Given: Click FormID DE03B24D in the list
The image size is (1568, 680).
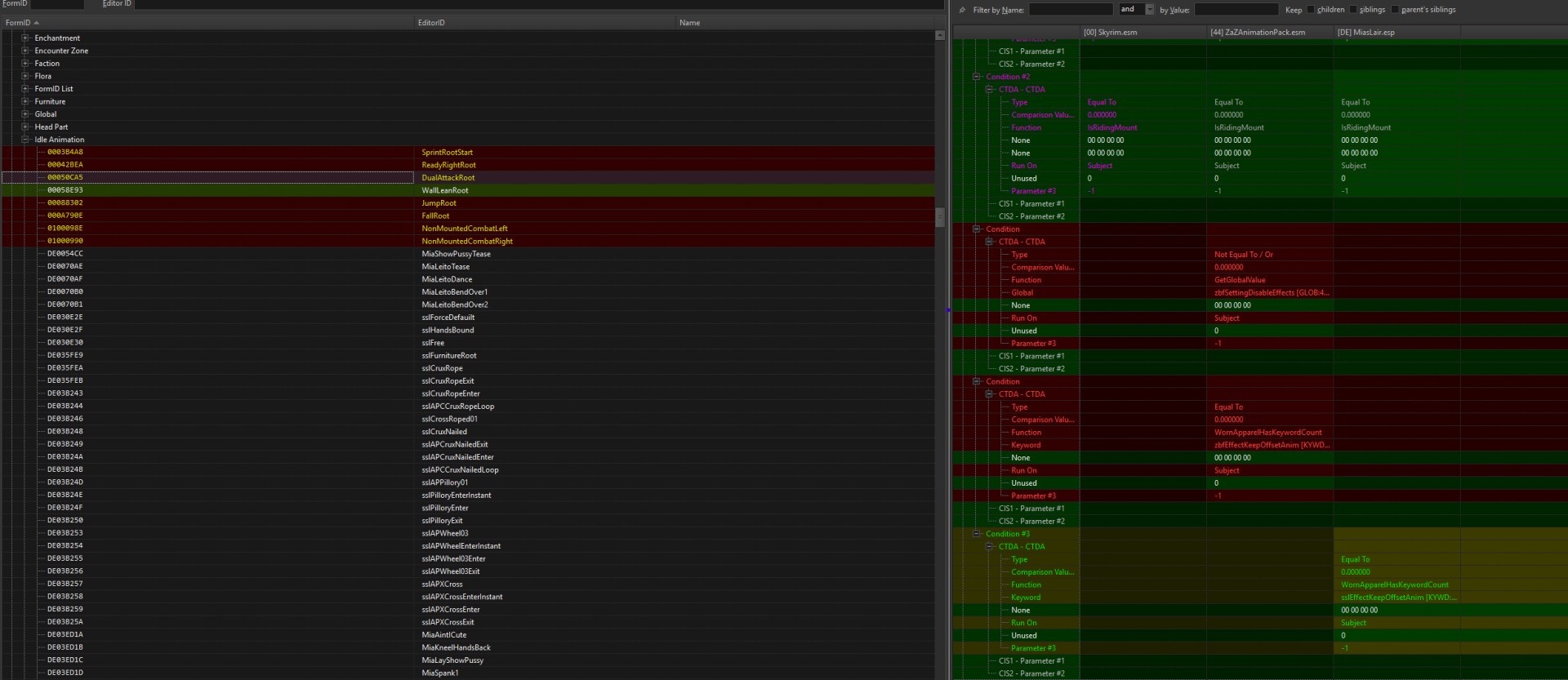Looking at the screenshot, I should 65,482.
